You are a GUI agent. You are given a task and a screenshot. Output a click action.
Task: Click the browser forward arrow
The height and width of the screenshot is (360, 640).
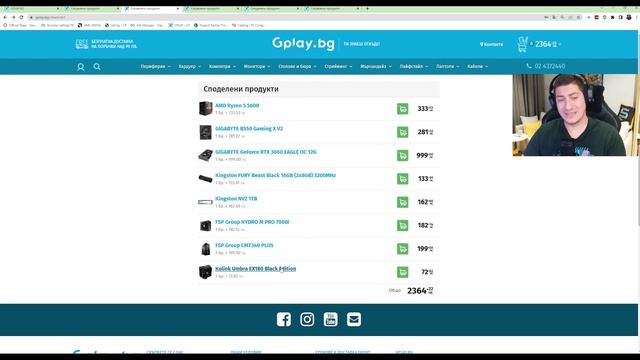13,17
